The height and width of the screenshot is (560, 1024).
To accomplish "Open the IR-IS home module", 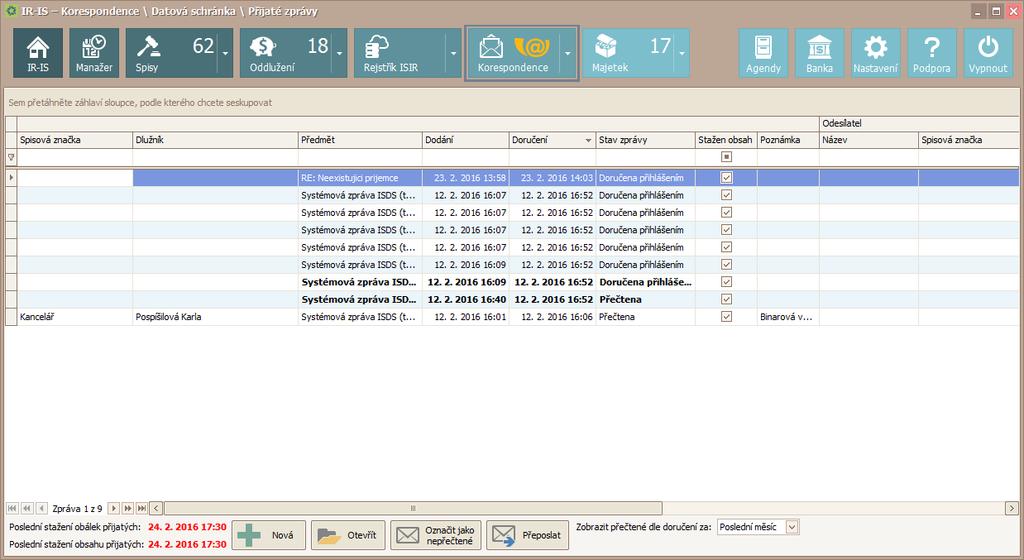I will (38, 53).
